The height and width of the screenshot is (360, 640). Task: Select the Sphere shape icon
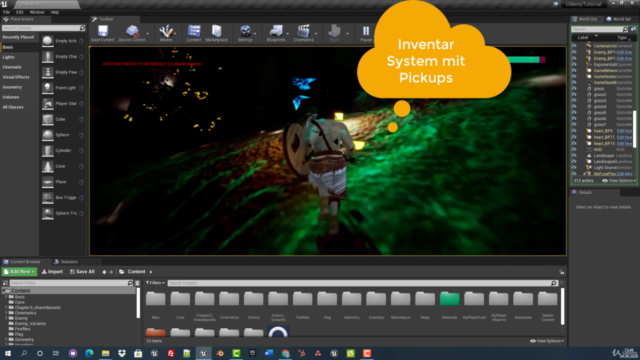pyautogui.click(x=48, y=135)
